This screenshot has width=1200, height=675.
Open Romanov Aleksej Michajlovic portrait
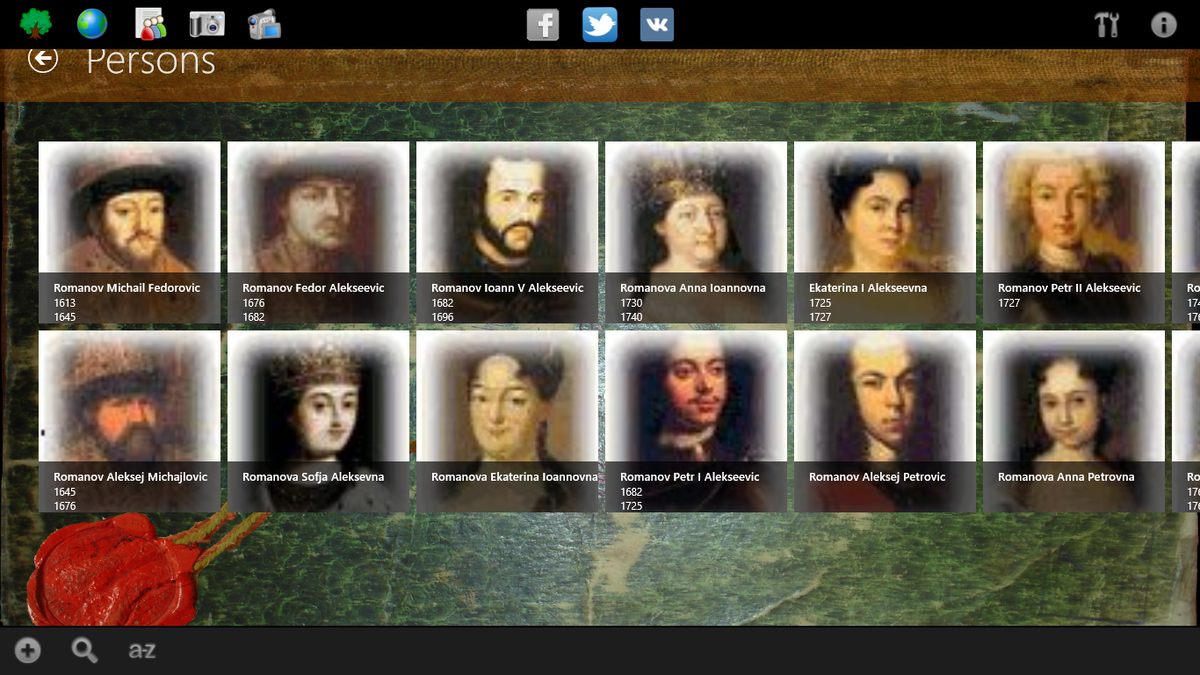(x=129, y=421)
